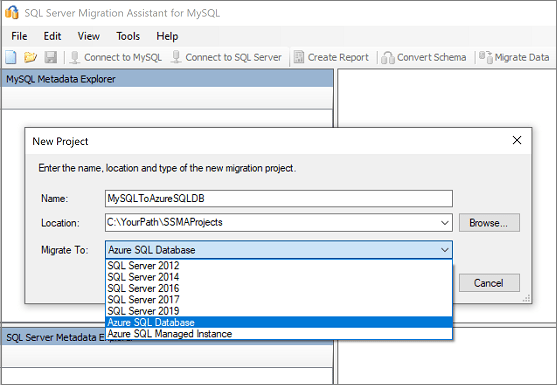557x385 pixels.
Task: Expand the Location dropdown arrow
Action: click(445, 223)
